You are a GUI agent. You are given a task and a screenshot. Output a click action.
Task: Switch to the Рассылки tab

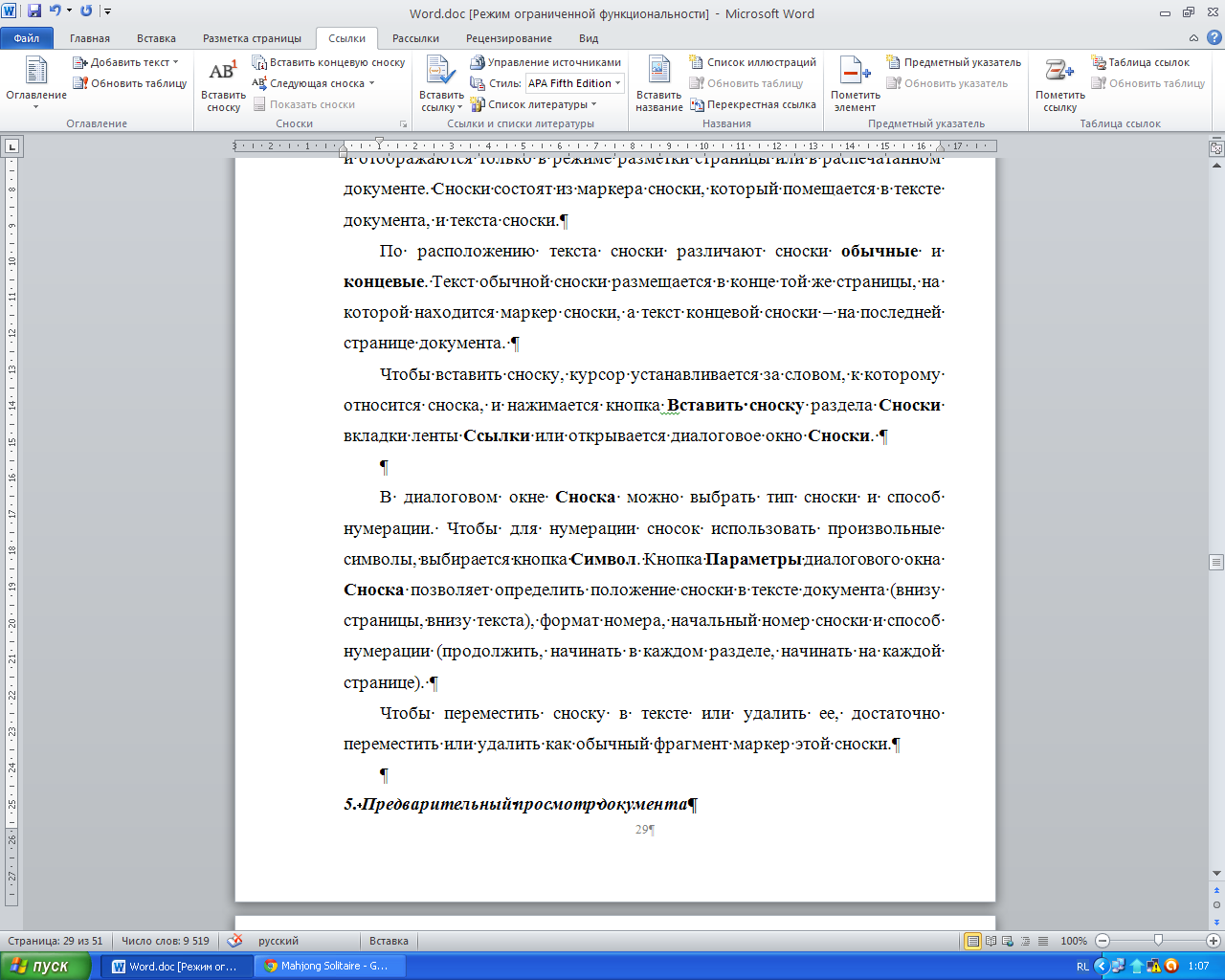(x=415, y=38)
